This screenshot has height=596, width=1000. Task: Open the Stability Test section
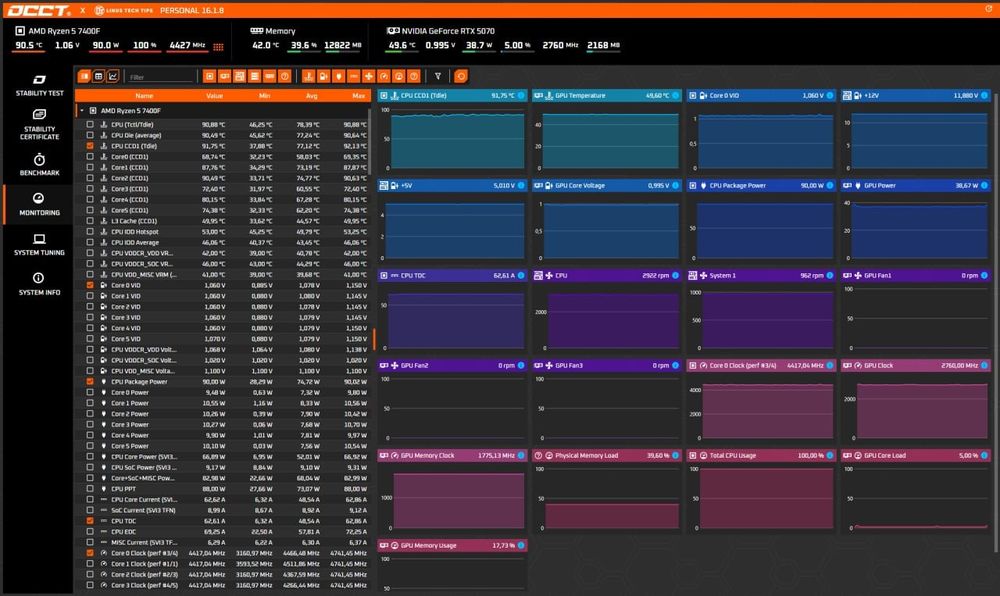pos(39,85)
